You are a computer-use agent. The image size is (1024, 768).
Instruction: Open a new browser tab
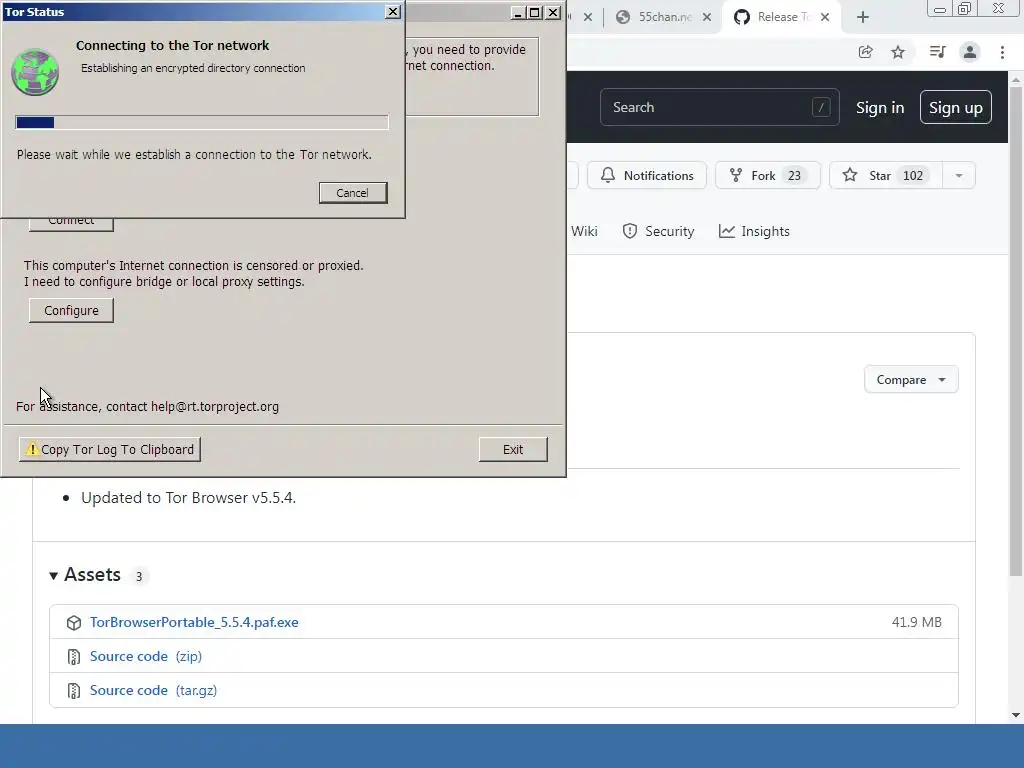click(863, 17)
